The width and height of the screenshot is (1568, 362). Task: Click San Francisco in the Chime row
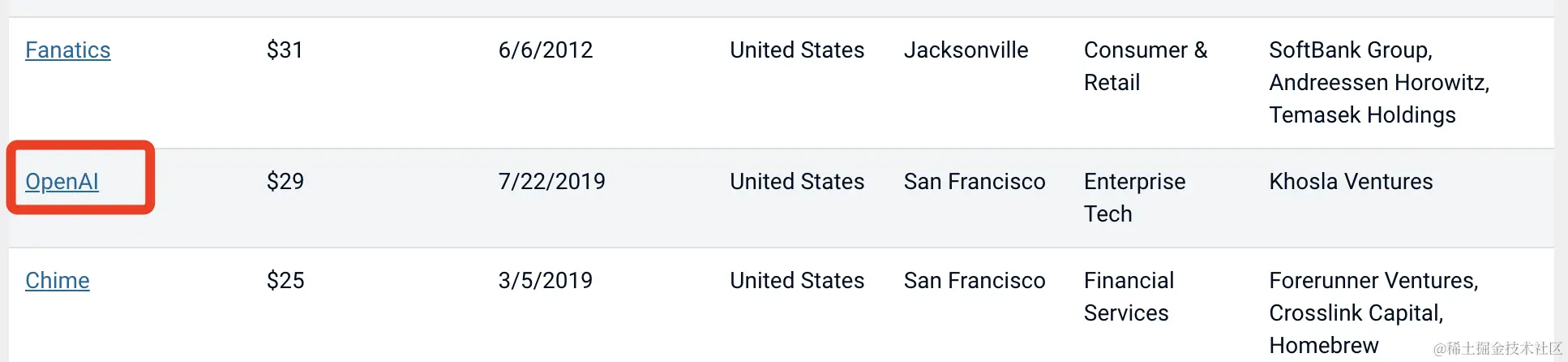(x=975, y=281)
